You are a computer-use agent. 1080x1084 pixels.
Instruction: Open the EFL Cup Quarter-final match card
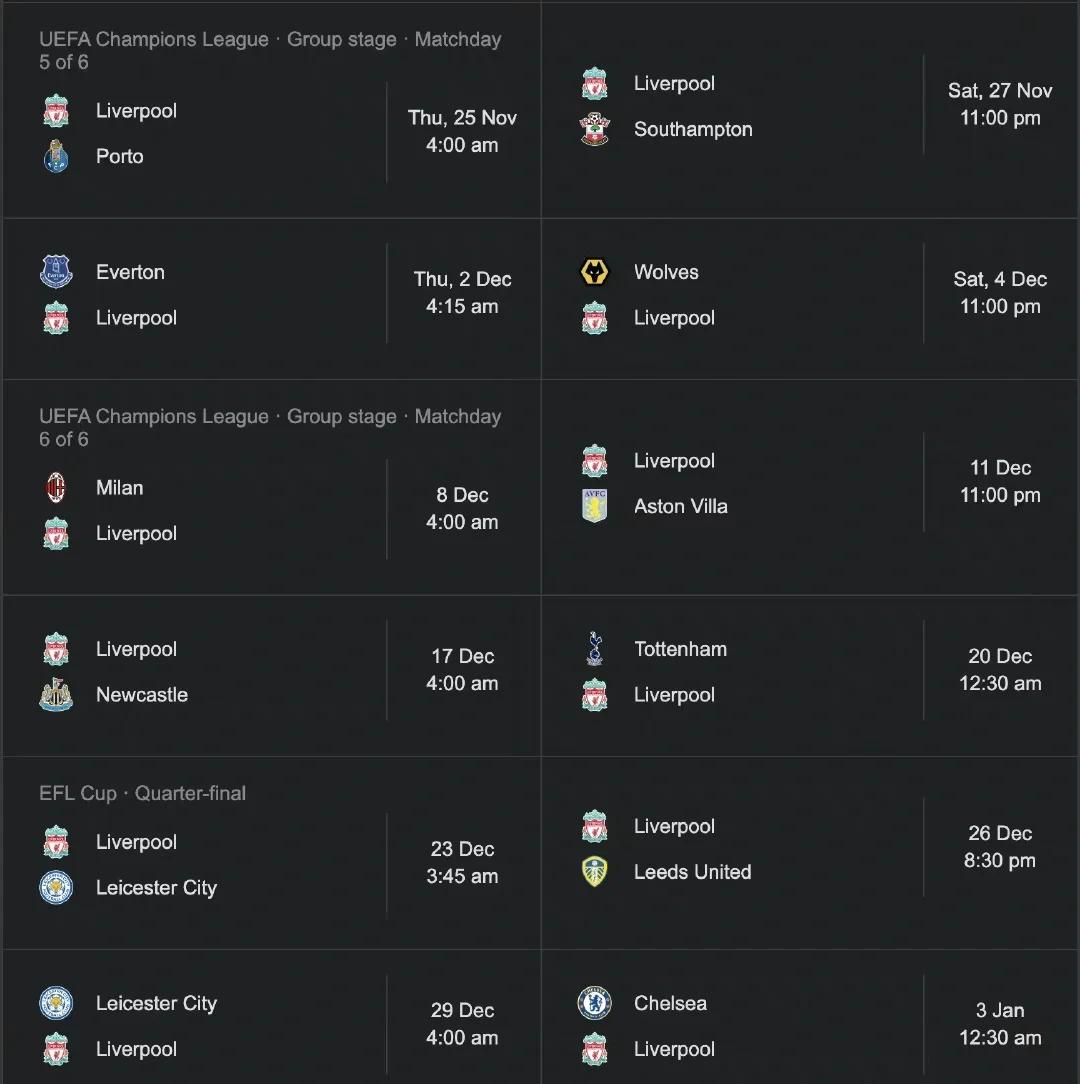(272, 852)
